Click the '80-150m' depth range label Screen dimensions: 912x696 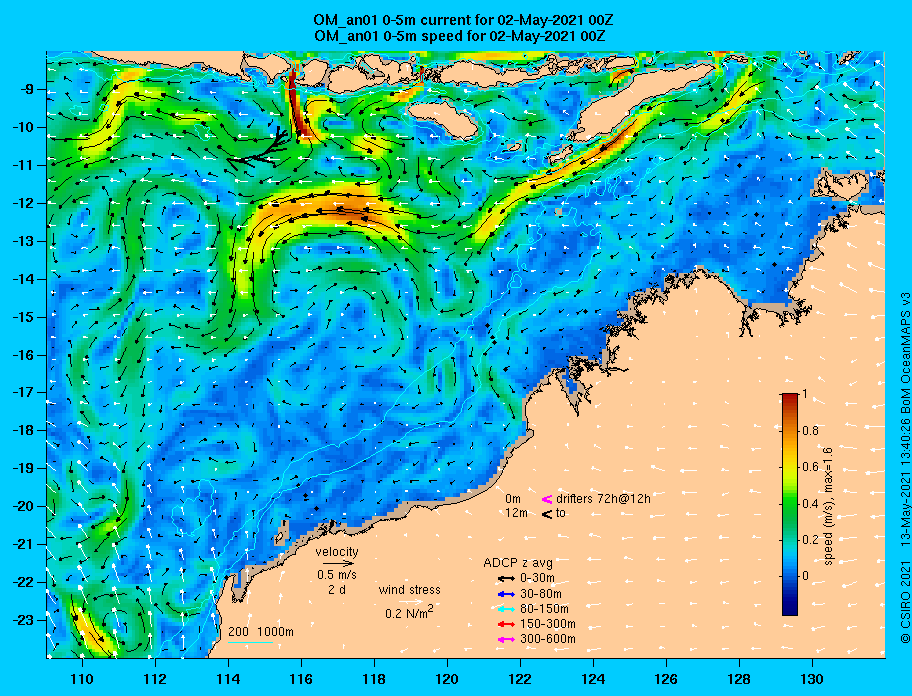click(544, 609)
